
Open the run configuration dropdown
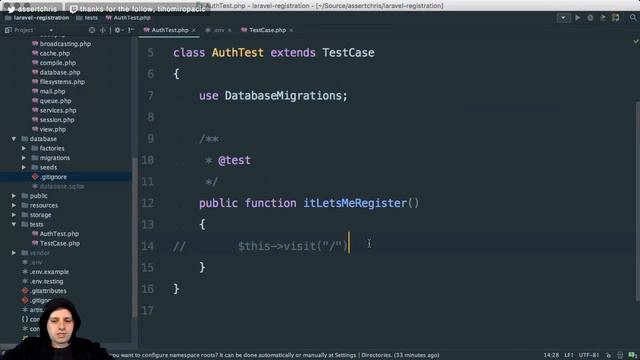click(563, 18)
